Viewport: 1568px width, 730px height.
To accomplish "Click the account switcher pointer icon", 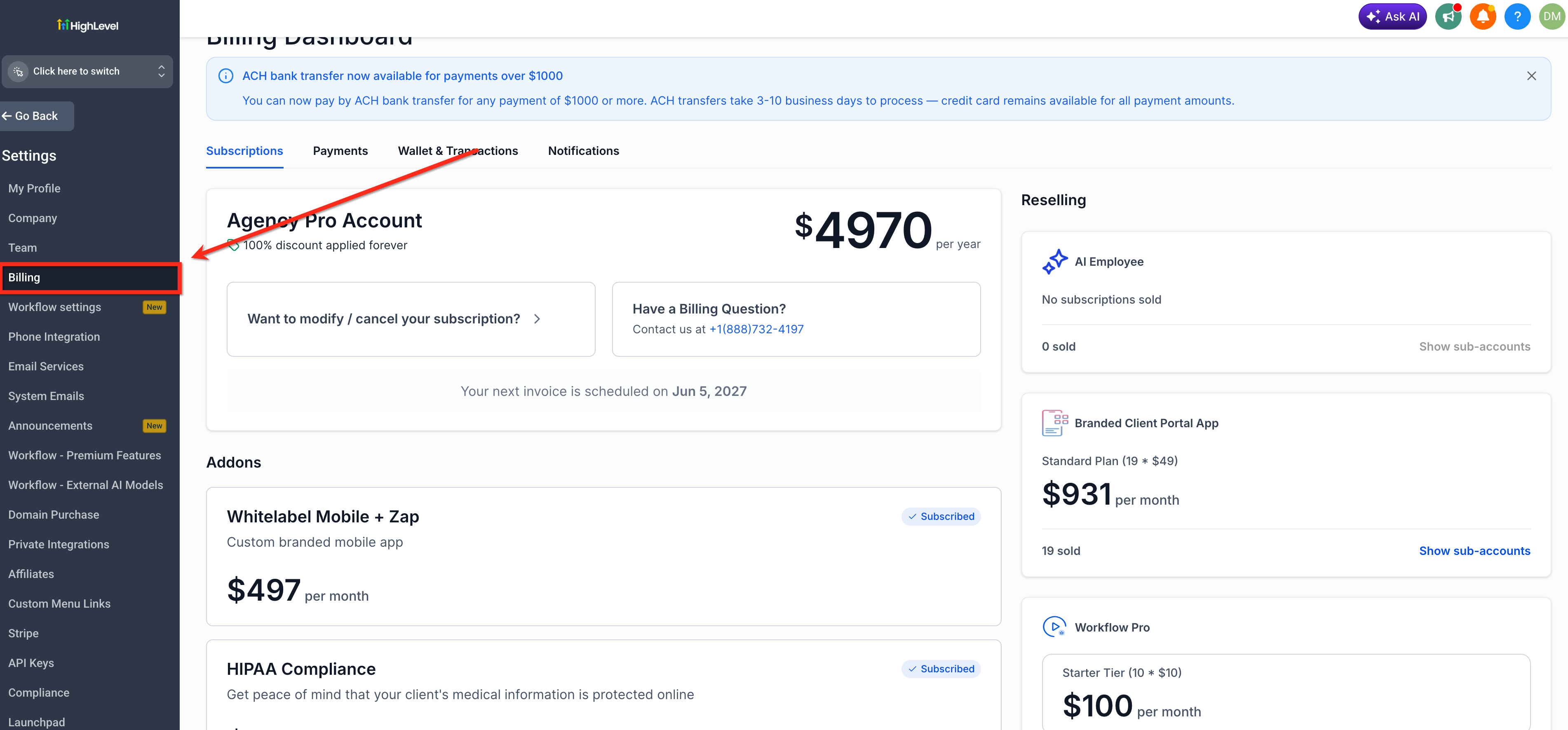I will [x=18, y=71].
